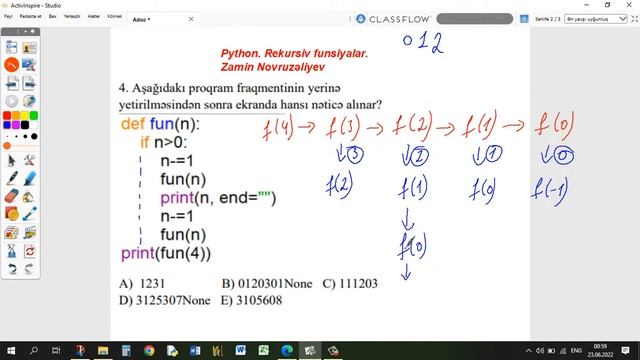Viewport: 640px width, 360px height.
Task: Open Google Chrome from the taskbar
Action: [x=149, y=351]
